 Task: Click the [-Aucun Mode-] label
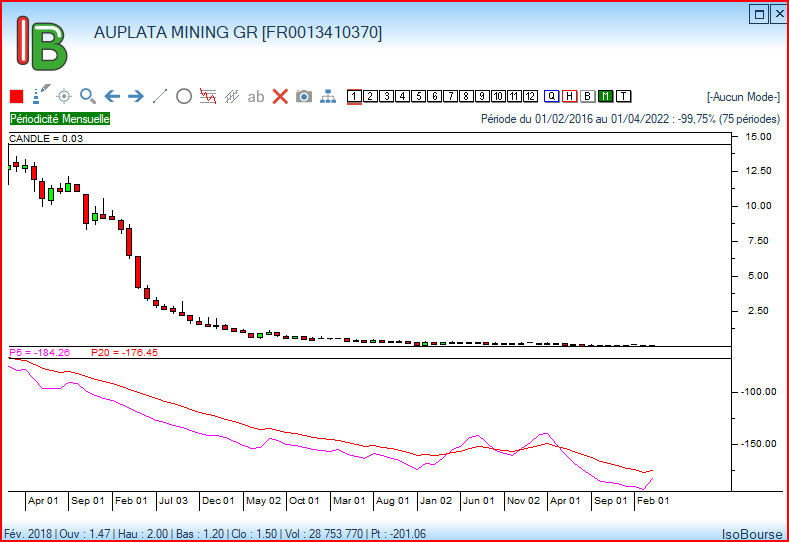click(743, 97)
